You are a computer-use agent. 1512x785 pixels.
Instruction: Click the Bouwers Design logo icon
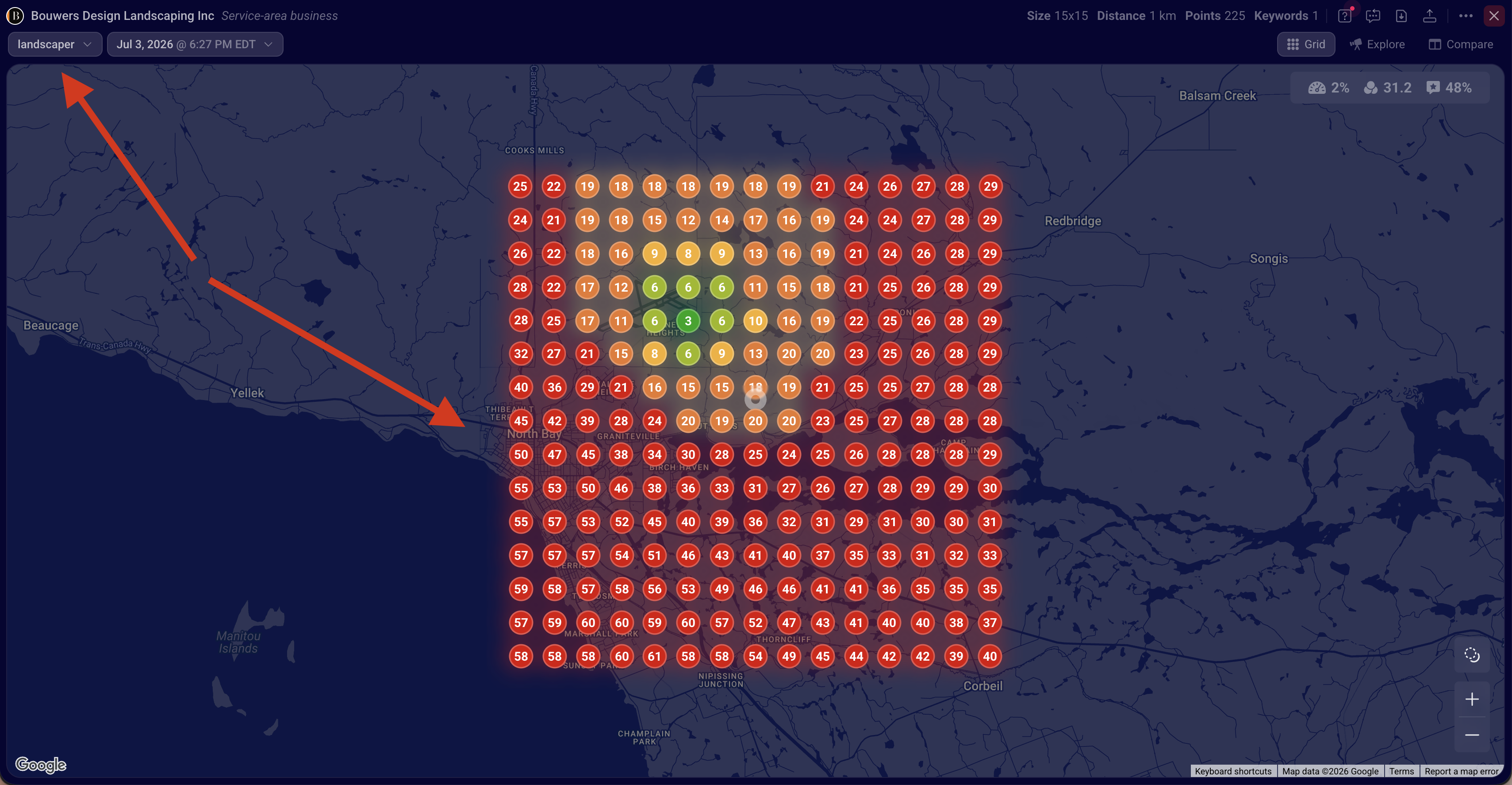pos(15,16)
